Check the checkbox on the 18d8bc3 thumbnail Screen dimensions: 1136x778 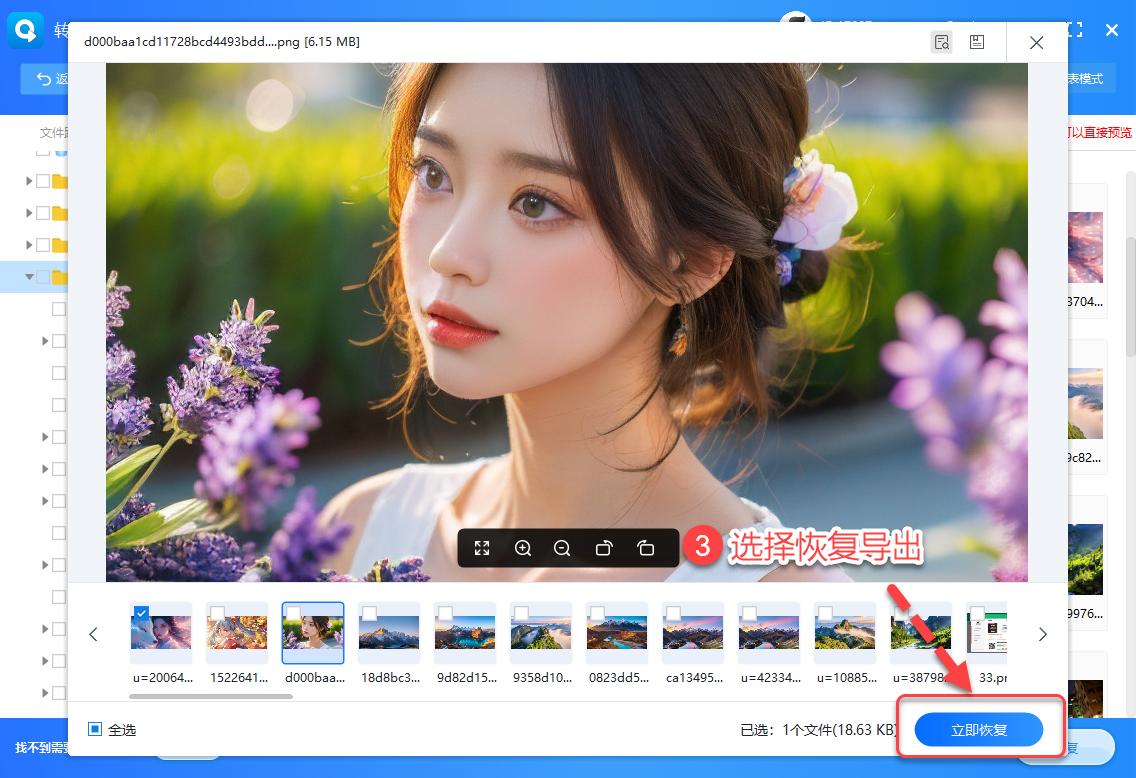click(x=366, y=611)
